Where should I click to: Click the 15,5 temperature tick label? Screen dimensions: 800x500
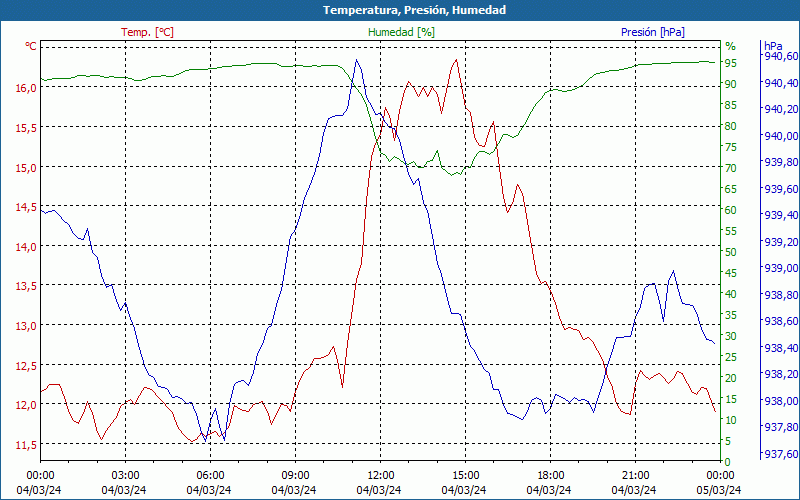(x=26, y=128)
